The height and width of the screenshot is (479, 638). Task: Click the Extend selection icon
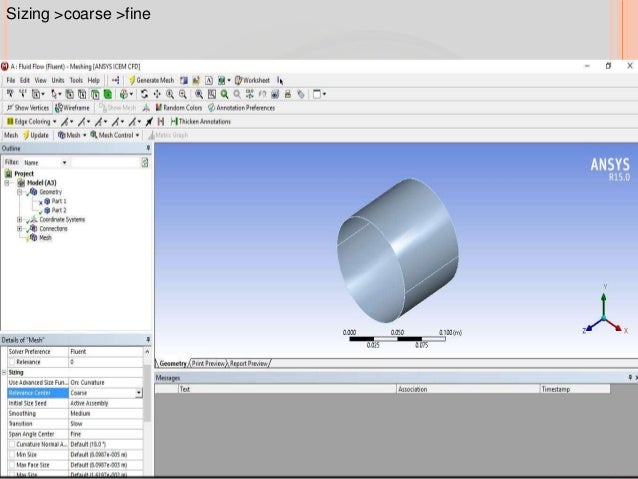(126, 94)
